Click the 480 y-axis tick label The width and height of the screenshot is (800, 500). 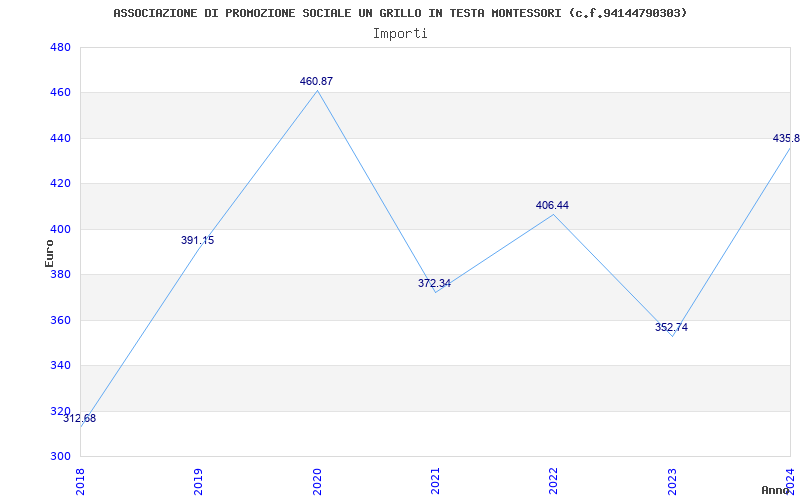click(x=60, y=47)
